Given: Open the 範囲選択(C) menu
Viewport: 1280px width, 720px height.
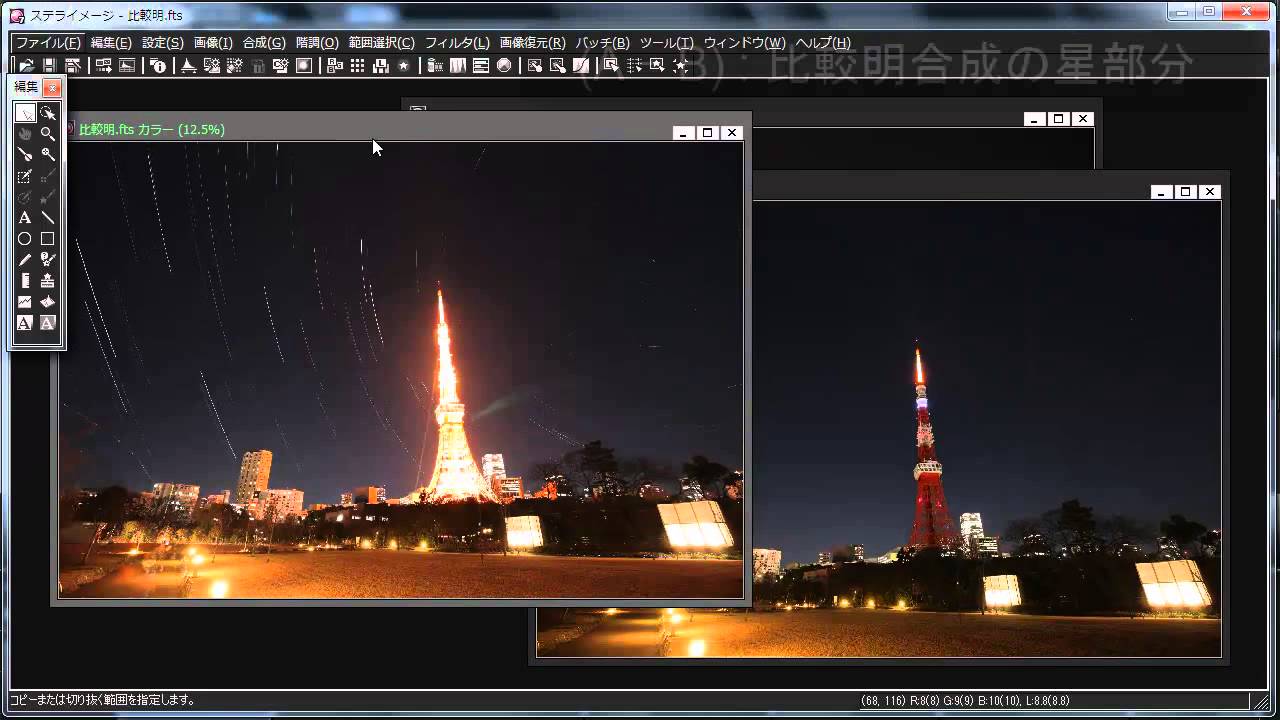Looking at the screenshot, I should click(381, 43).
